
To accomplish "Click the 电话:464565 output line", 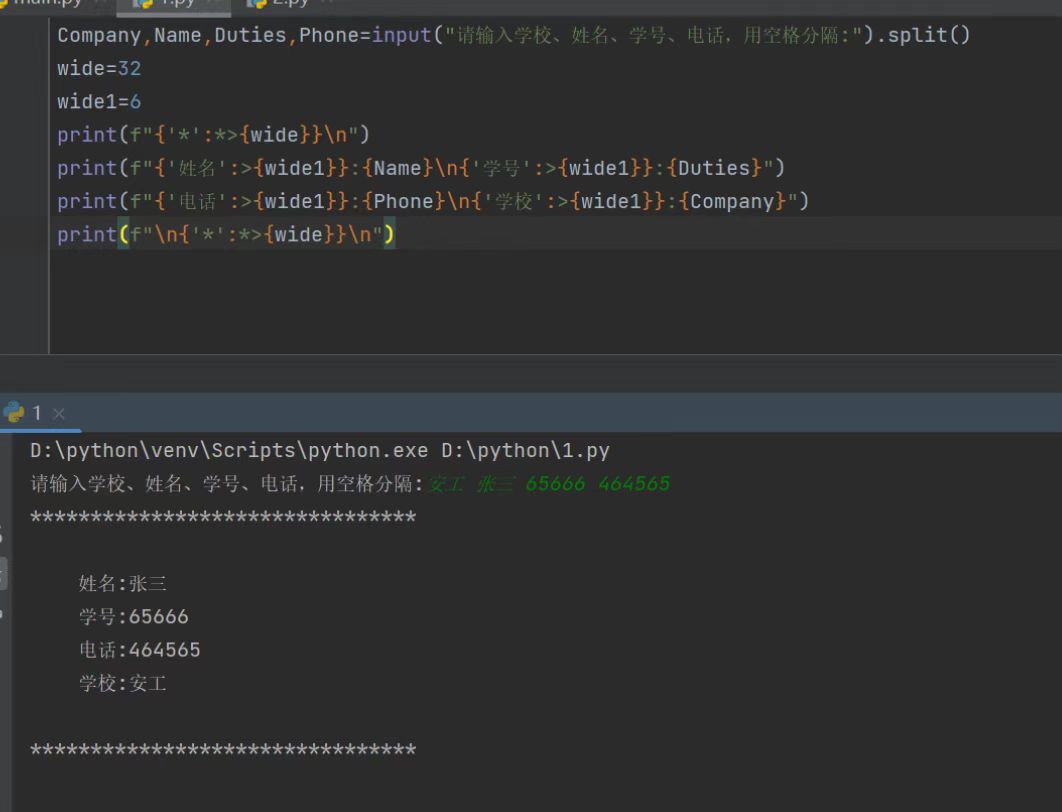I will coord(140,650).
